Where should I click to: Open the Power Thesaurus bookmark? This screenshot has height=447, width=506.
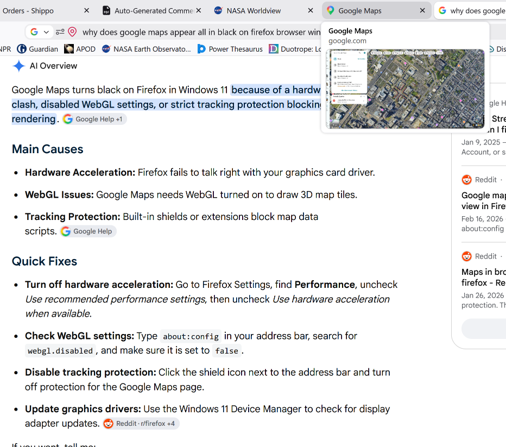coord(230,49)
